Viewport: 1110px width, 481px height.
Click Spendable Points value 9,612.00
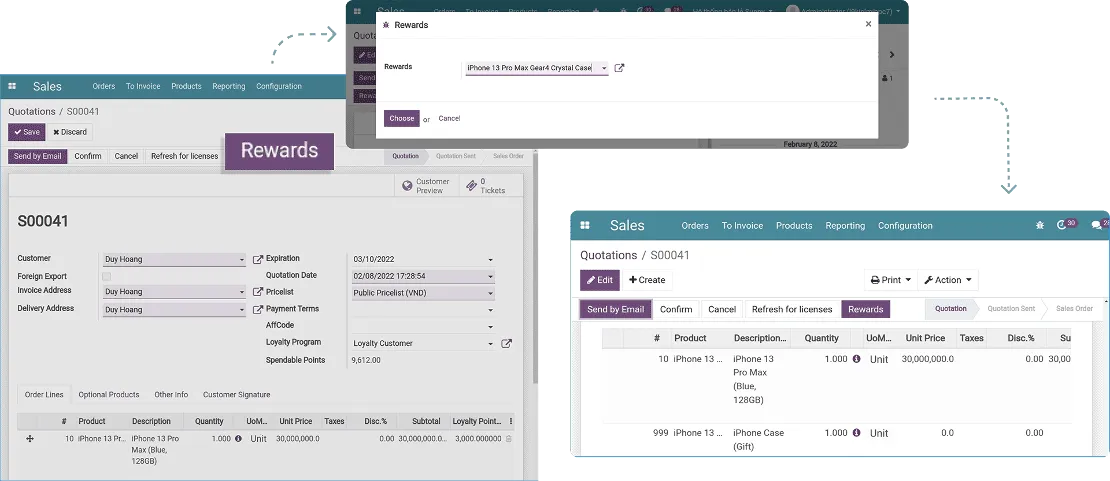[x=366, y=361]
